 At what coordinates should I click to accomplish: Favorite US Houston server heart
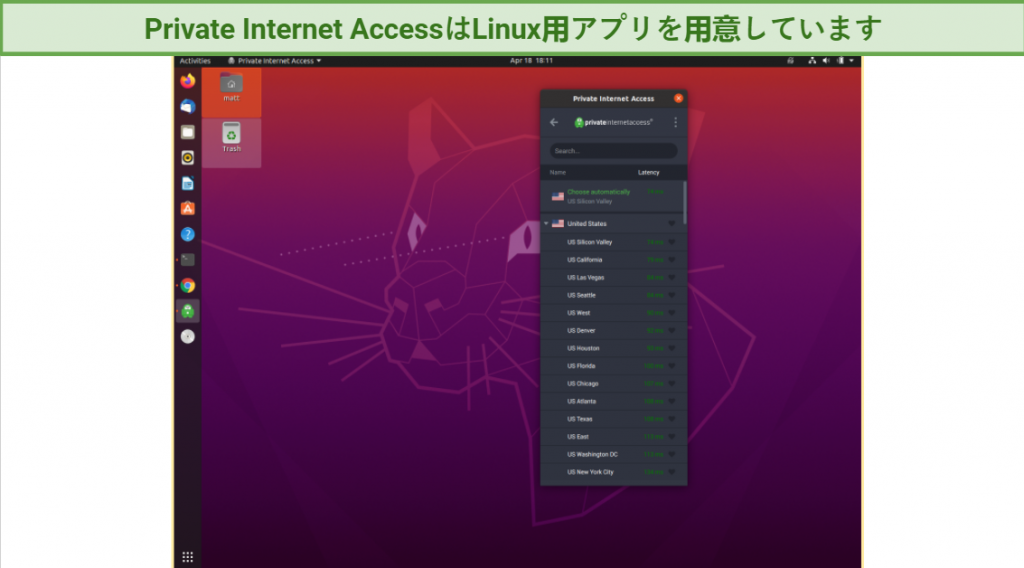tap(671, 348)
